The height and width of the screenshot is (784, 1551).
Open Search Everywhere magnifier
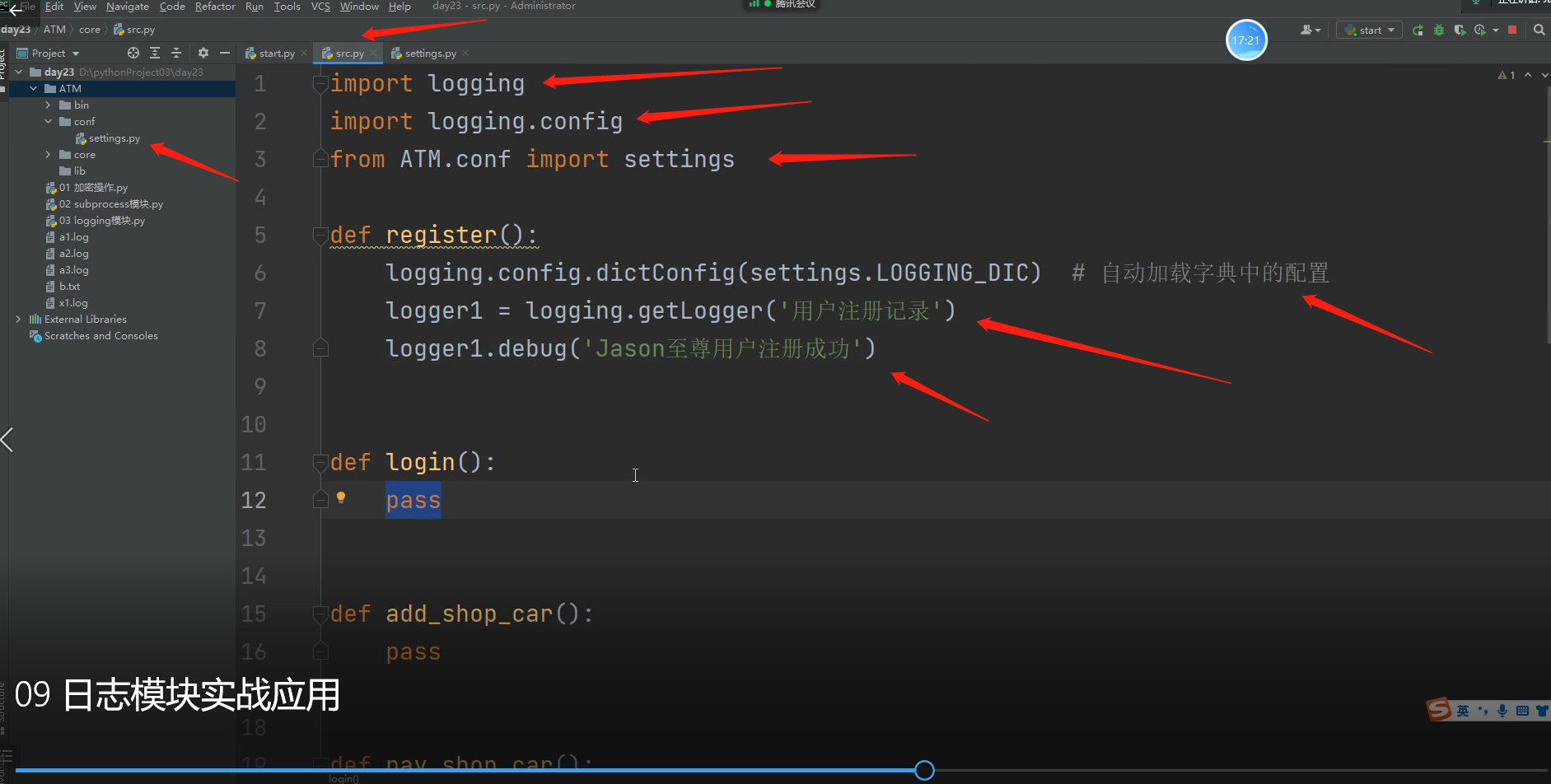click(1539, 30)
